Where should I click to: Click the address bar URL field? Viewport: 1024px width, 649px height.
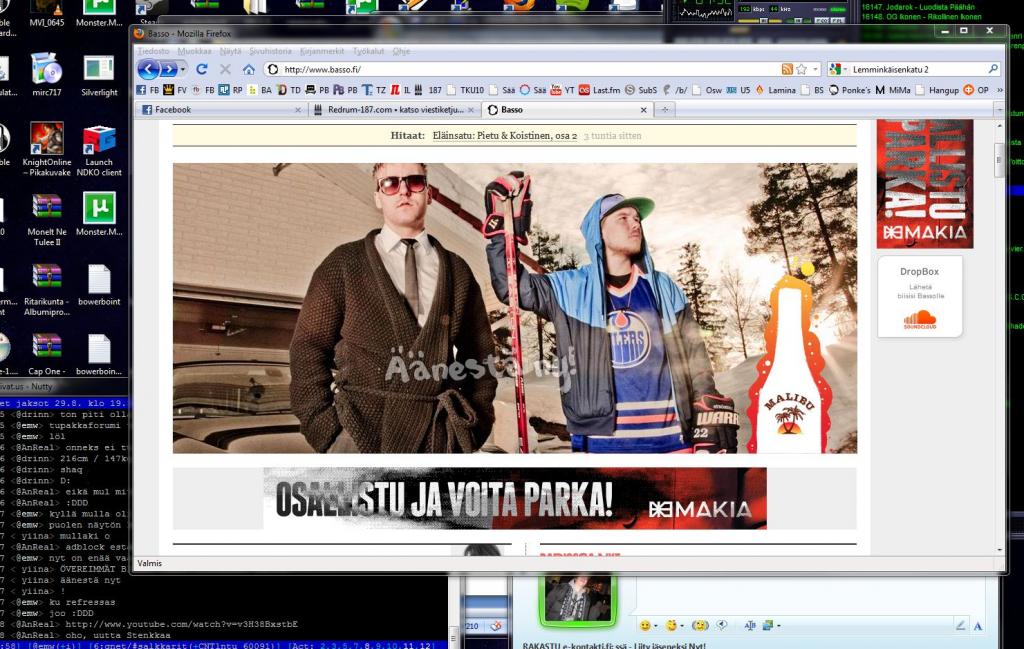coord(522,69)
